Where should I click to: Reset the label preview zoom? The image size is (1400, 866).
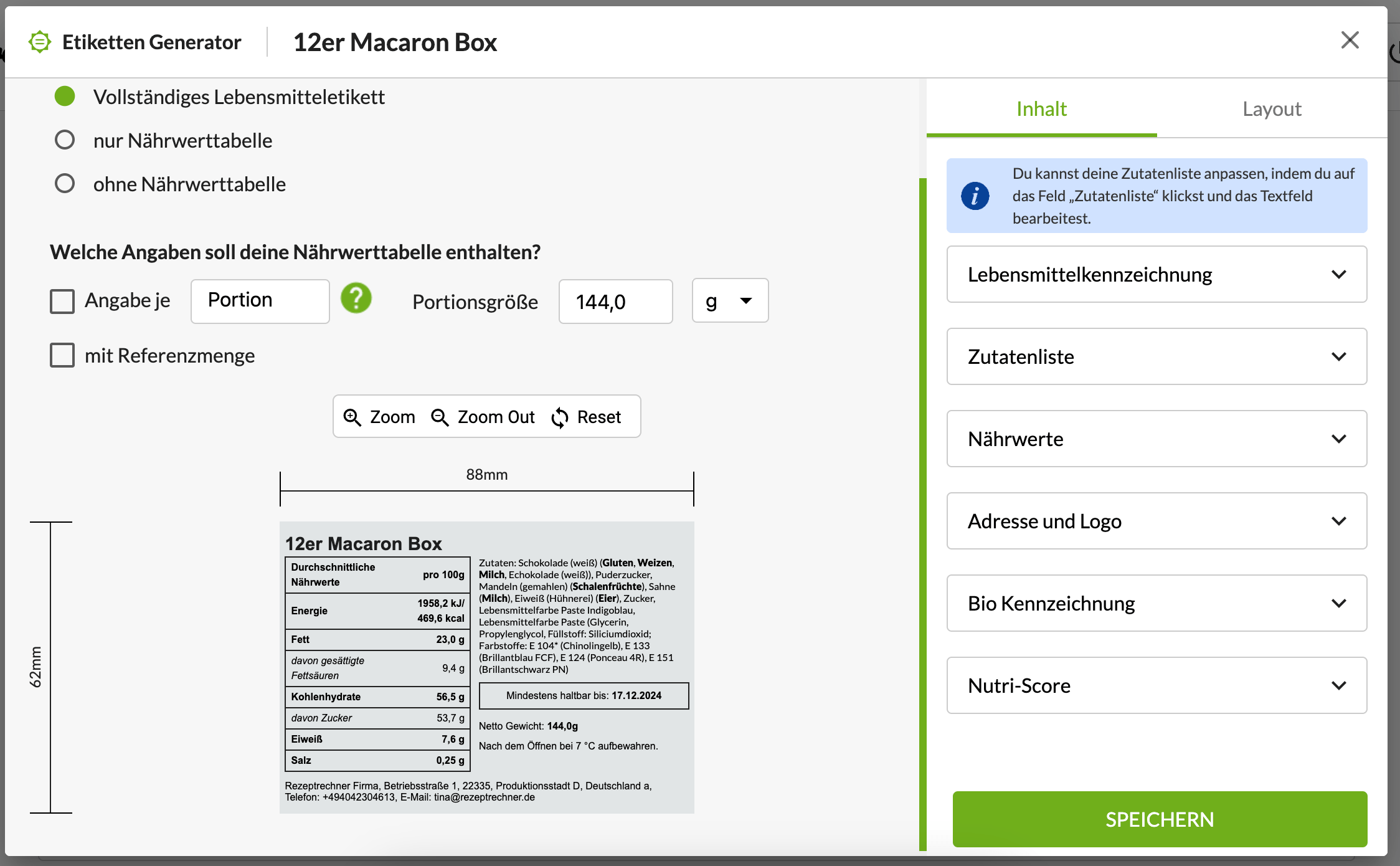pos(587,417)
